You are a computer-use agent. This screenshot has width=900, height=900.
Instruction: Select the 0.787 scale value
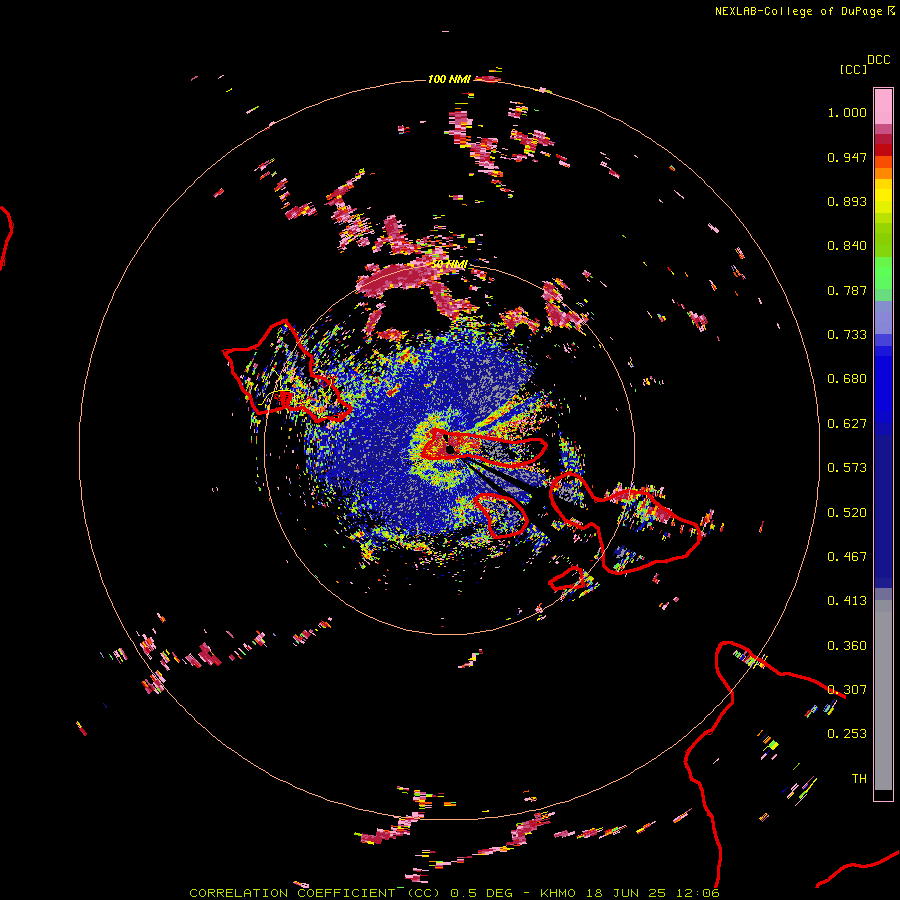click(x=847, y=290)
